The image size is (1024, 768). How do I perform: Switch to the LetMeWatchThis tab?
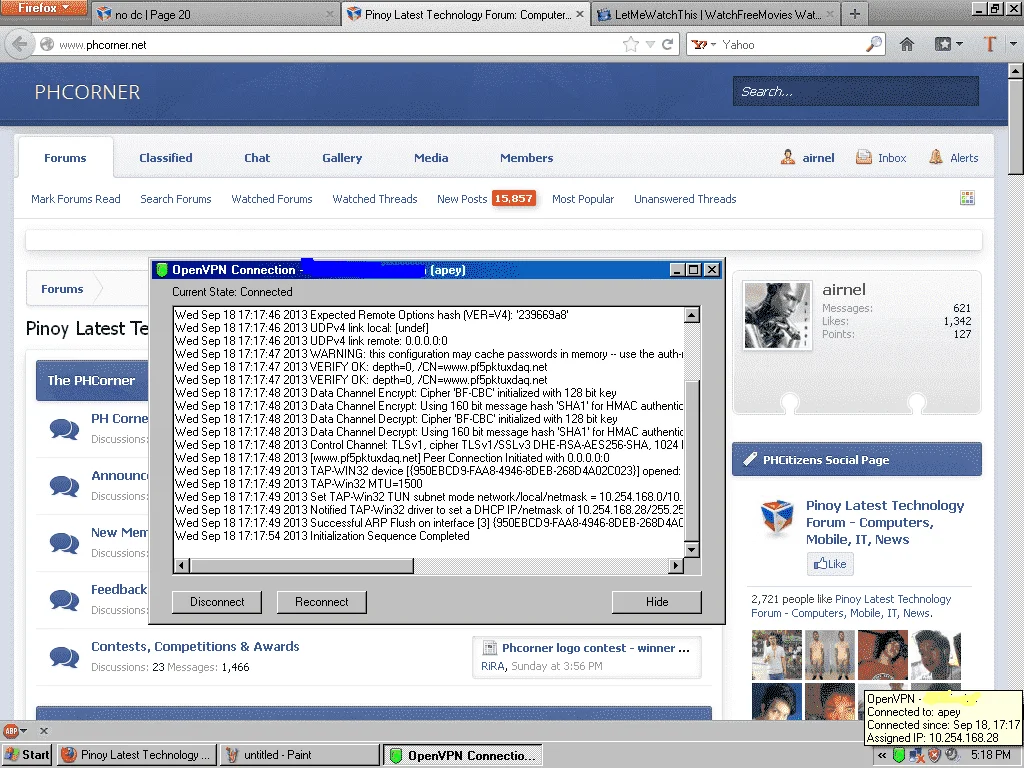pyautogui.click(x=716, y=14)
